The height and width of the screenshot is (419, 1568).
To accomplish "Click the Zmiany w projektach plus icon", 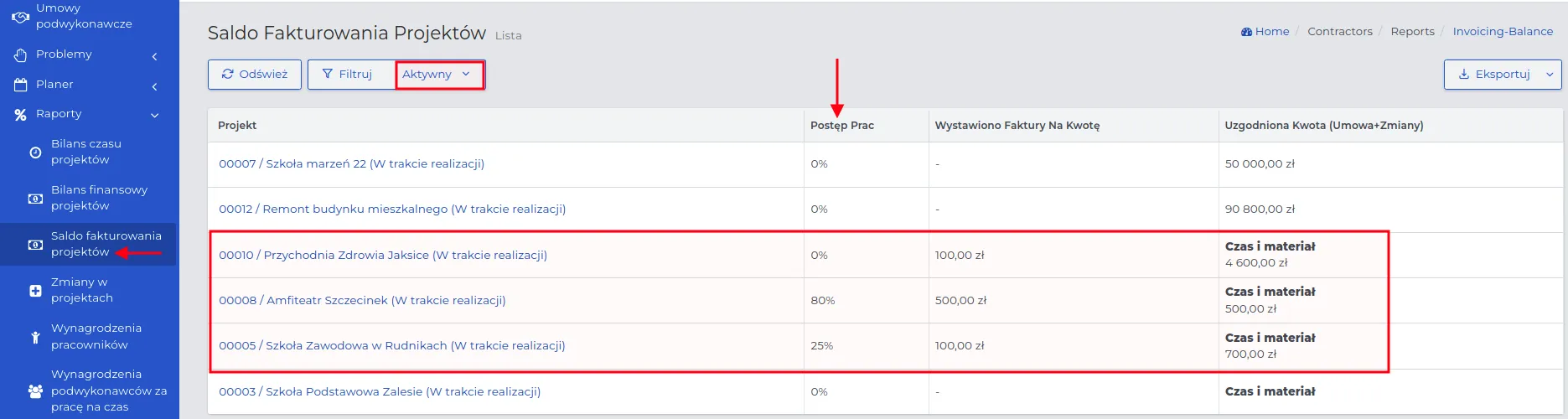I will coord(35,291).
